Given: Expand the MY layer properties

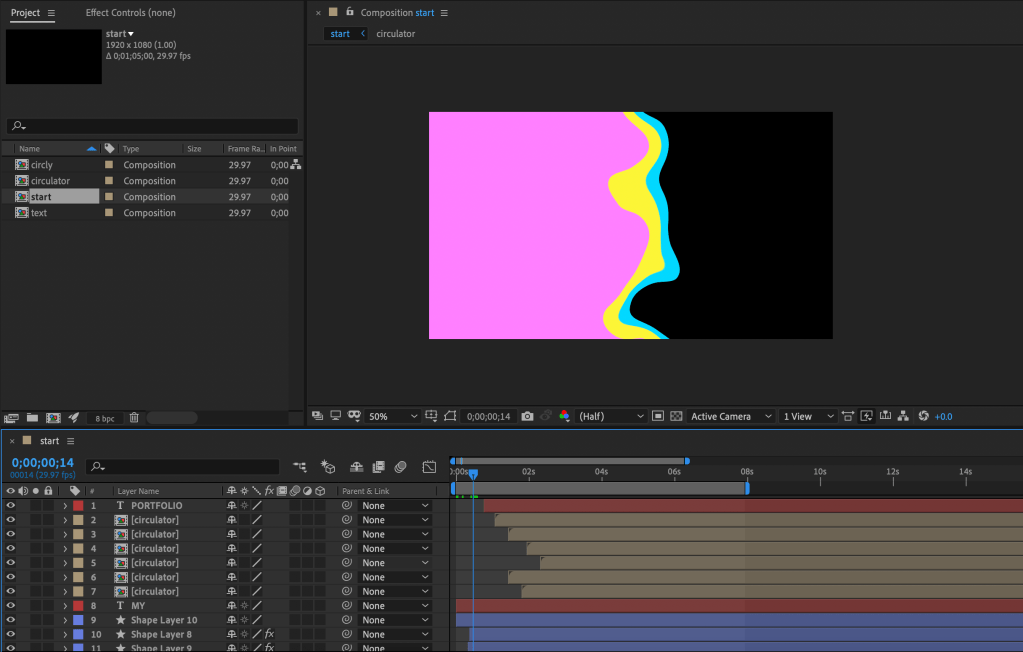Looking at the screenshot, I should [65, 606].
